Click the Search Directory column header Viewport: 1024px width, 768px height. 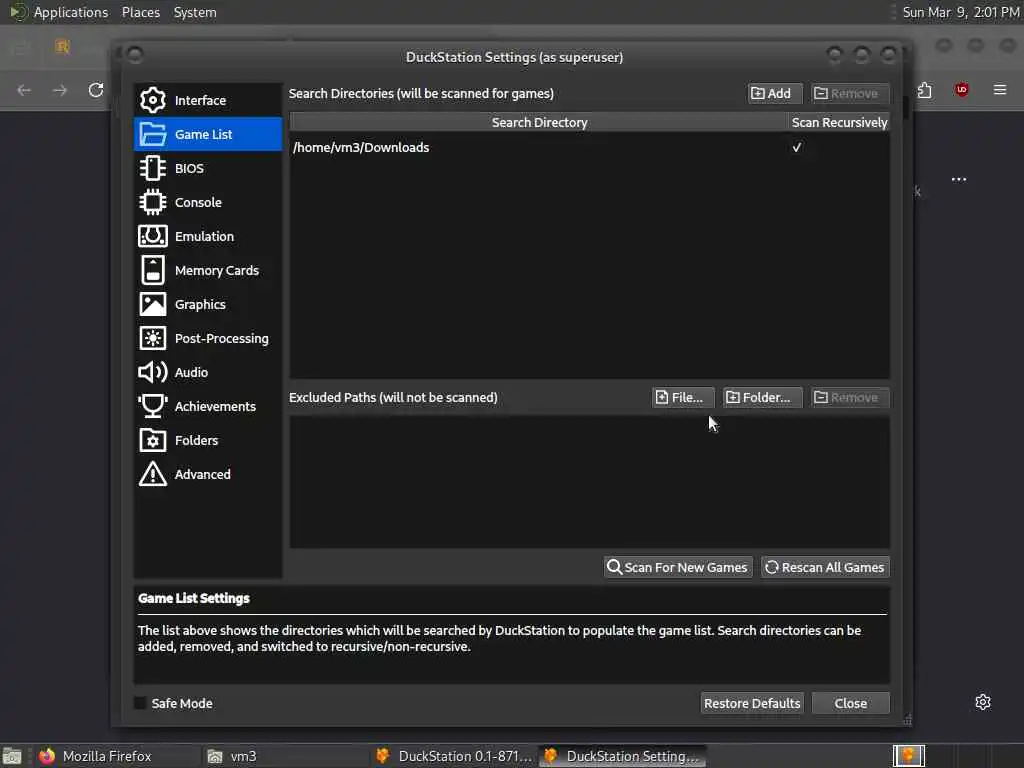(x=539, y=122)
